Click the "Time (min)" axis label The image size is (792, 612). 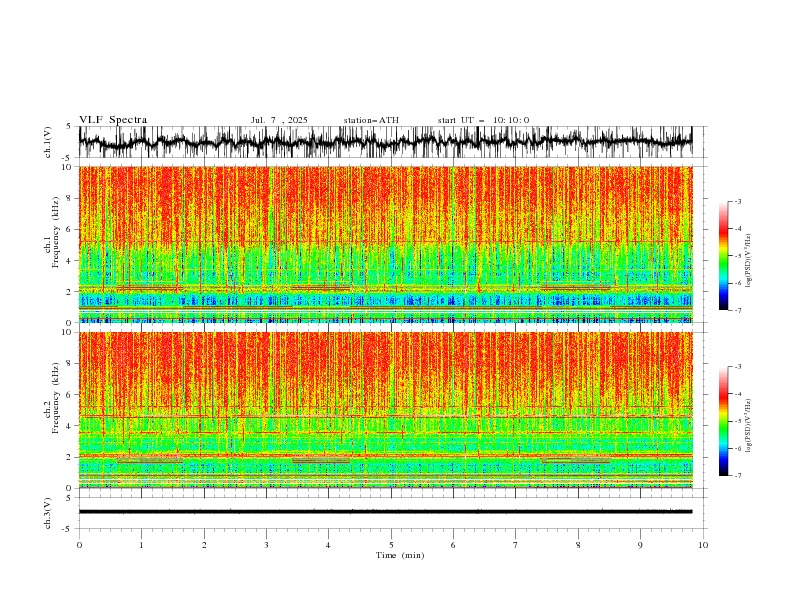400,555
